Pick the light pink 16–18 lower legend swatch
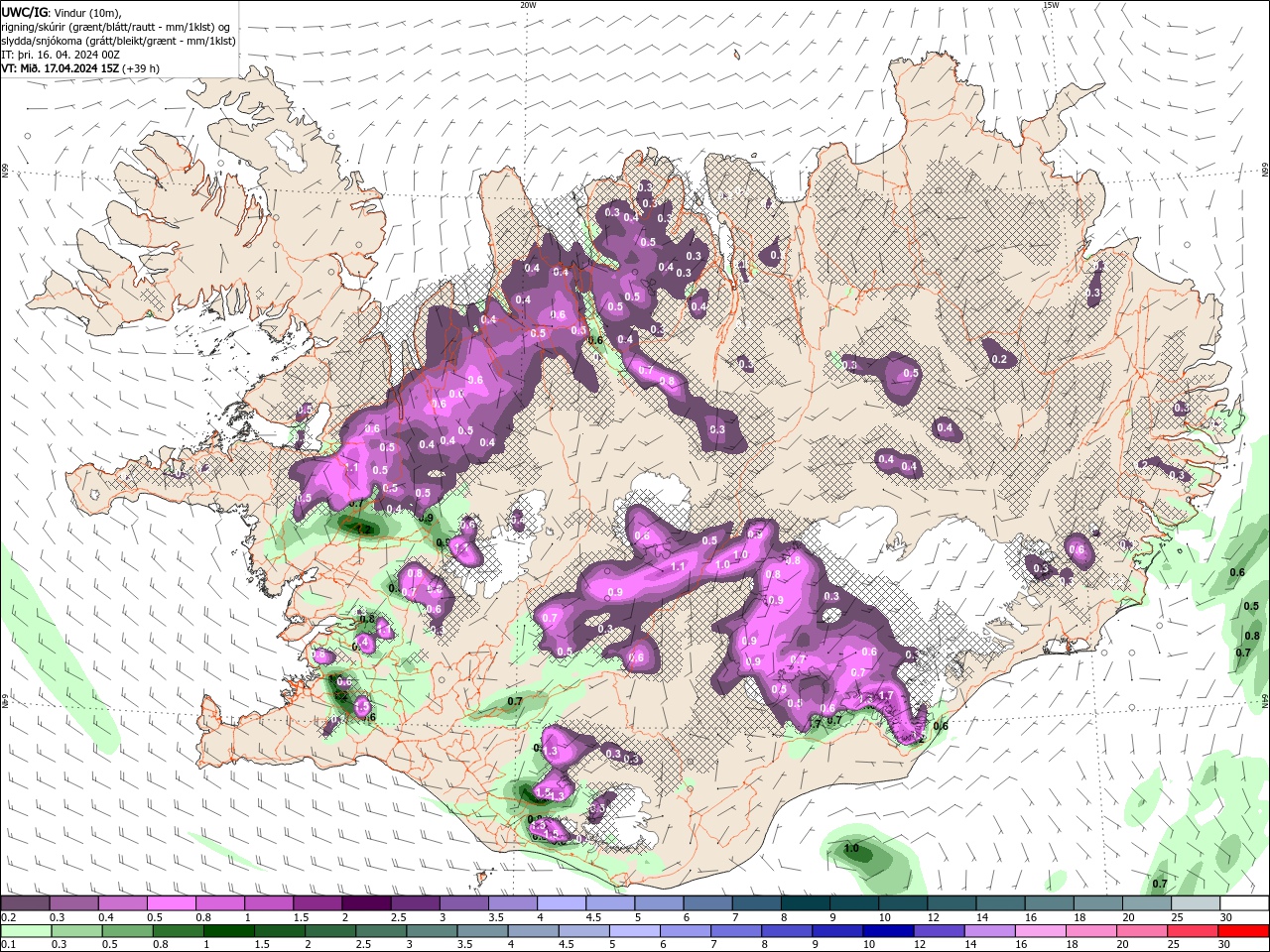 (x=1039, y=931)
